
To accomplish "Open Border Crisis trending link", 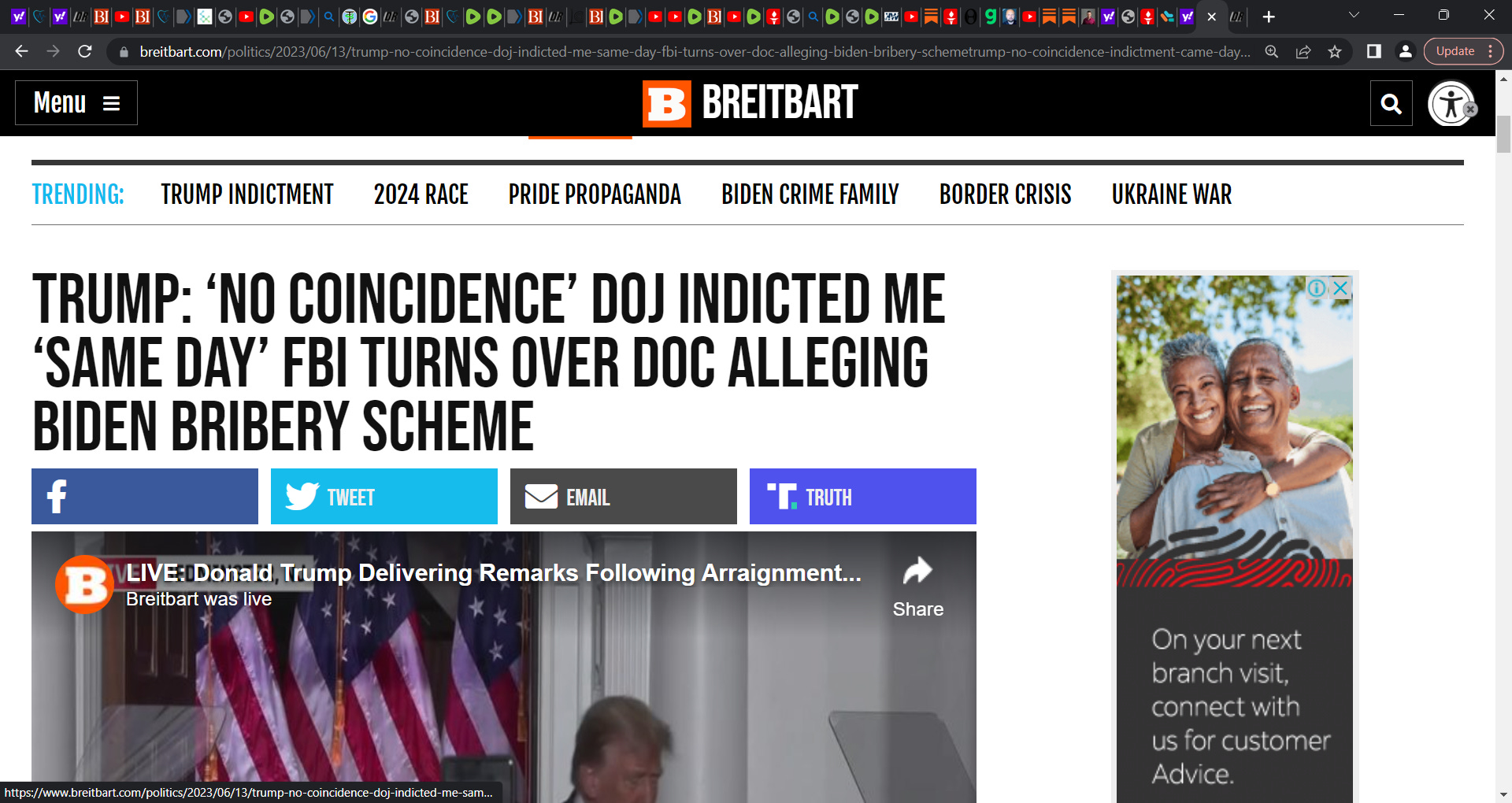I will coord(1005,194).
